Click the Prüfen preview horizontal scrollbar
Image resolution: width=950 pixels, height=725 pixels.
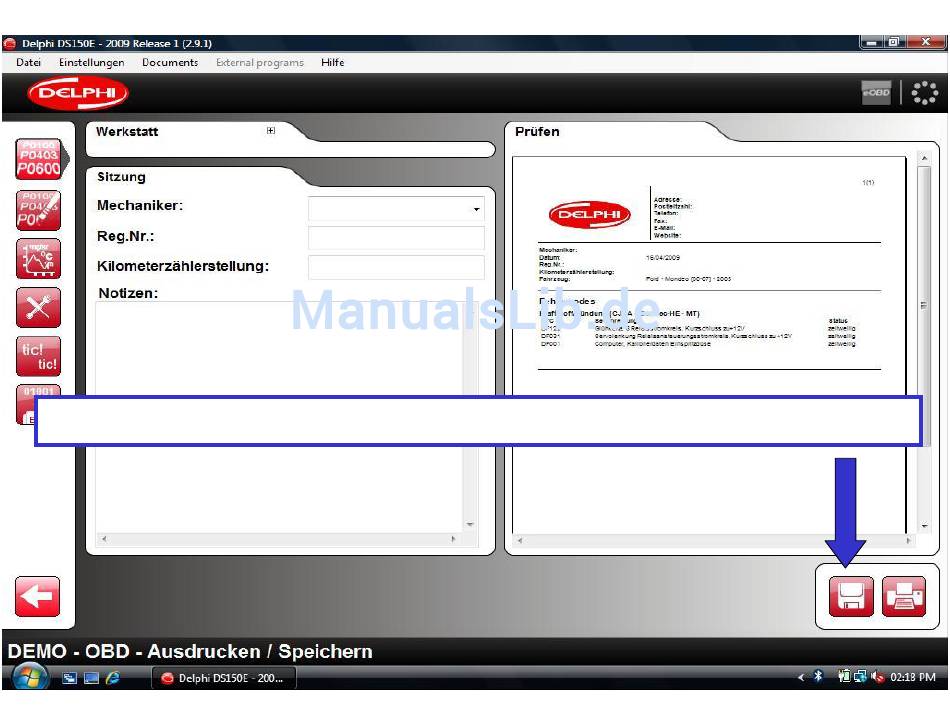pos(714,540)
